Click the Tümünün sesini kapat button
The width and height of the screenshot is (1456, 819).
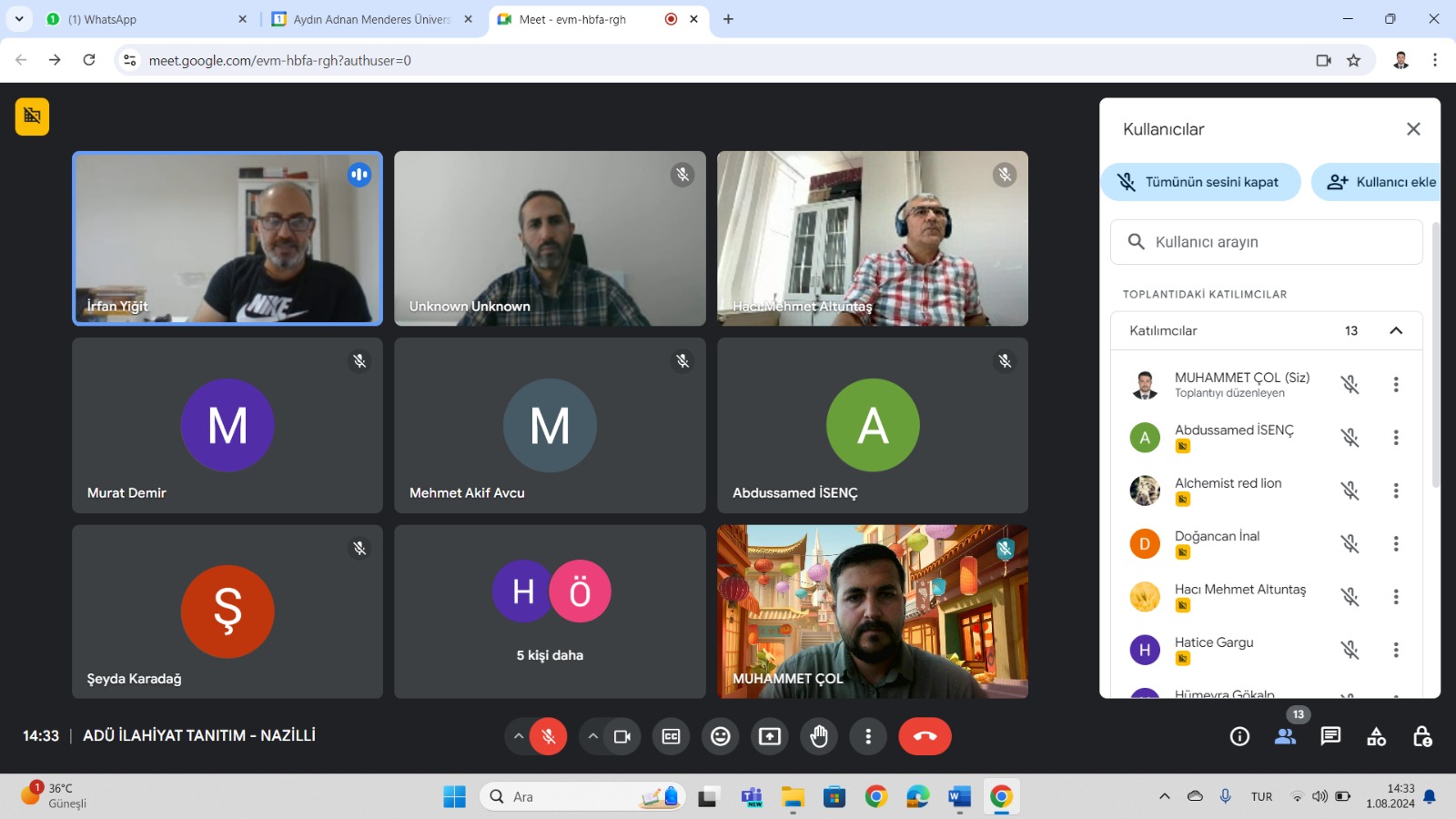coord(1200,182)
